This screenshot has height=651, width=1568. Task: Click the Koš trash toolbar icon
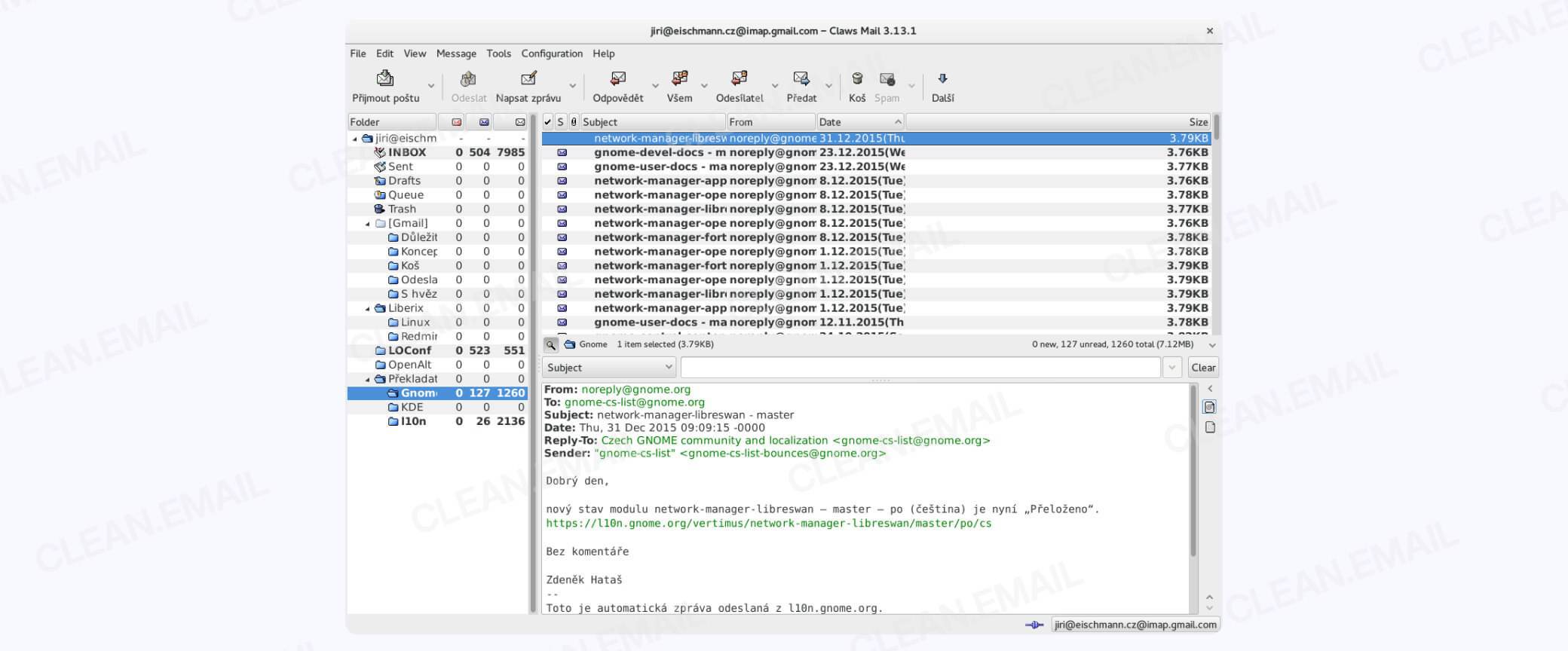coord(857,78)
